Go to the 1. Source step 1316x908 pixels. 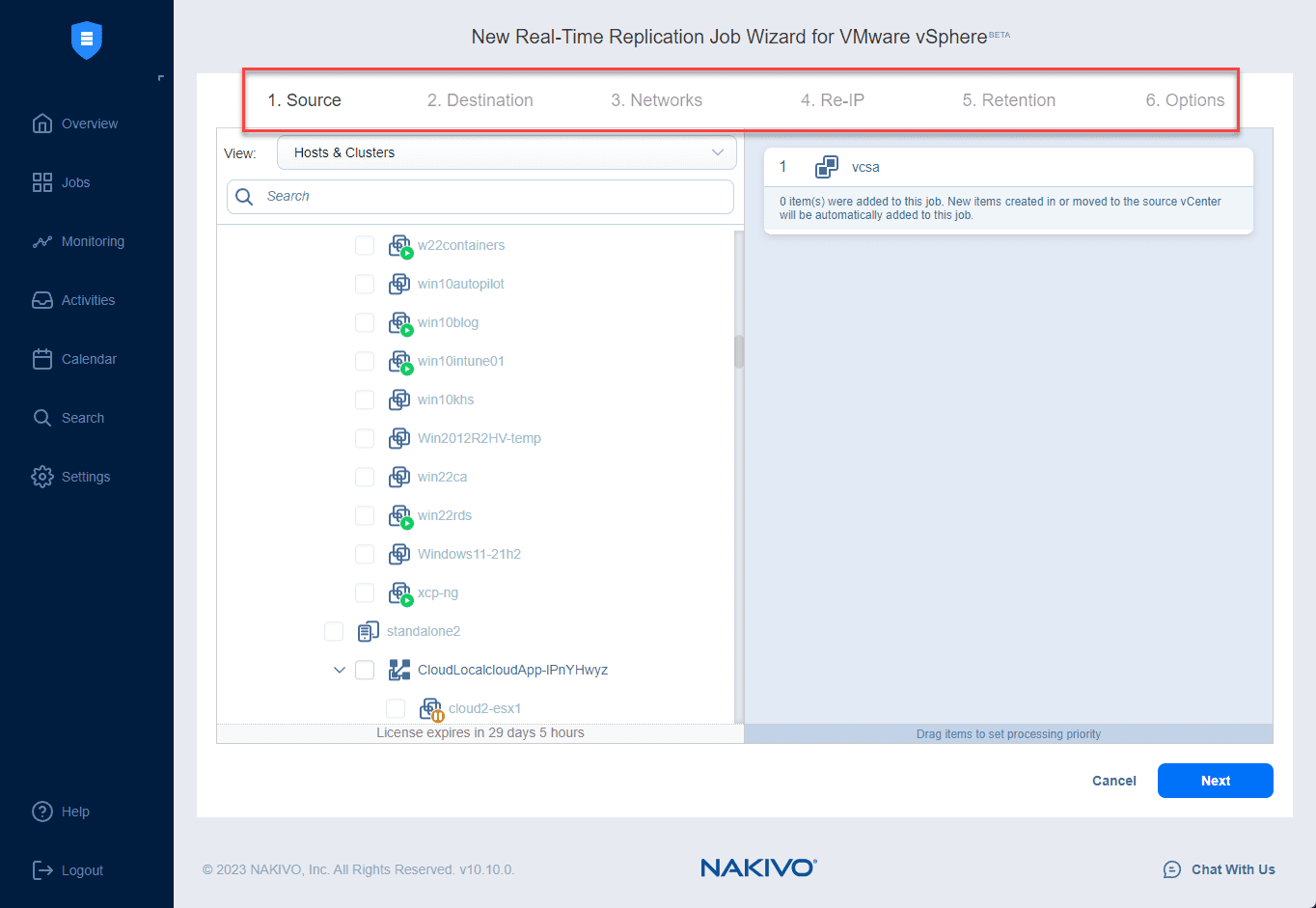(304, 100)
